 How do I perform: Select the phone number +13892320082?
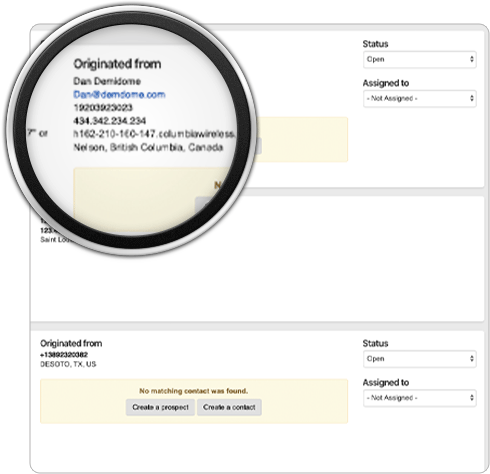(x=64, y=355)
